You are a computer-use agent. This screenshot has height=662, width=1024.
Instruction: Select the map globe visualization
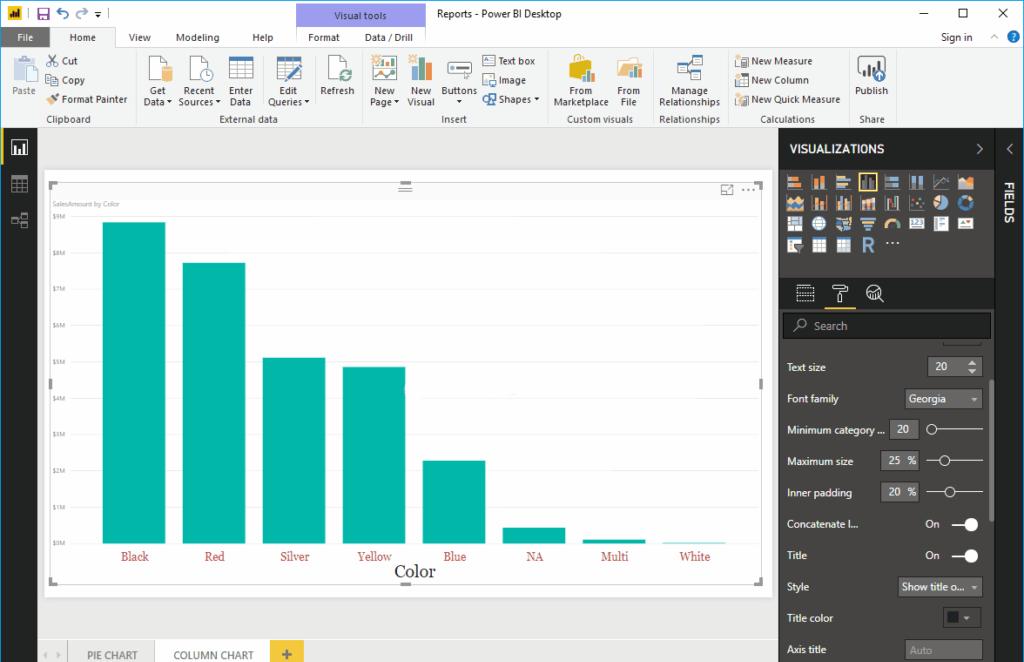819,224
